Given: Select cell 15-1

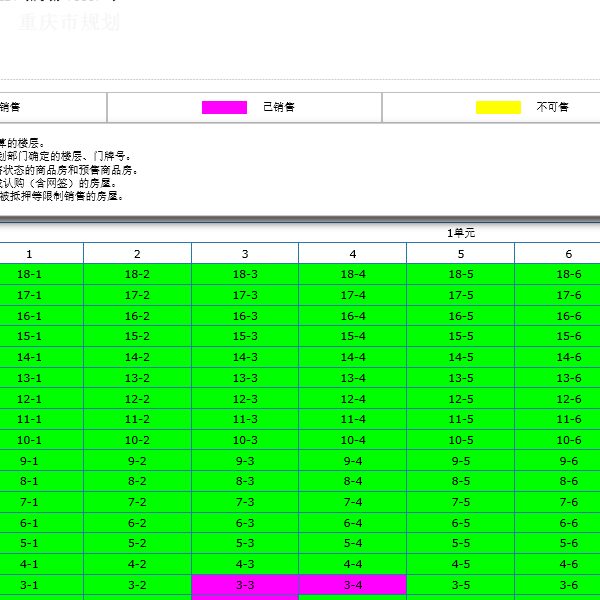Looking at the screenshot, I should [41, 336].
